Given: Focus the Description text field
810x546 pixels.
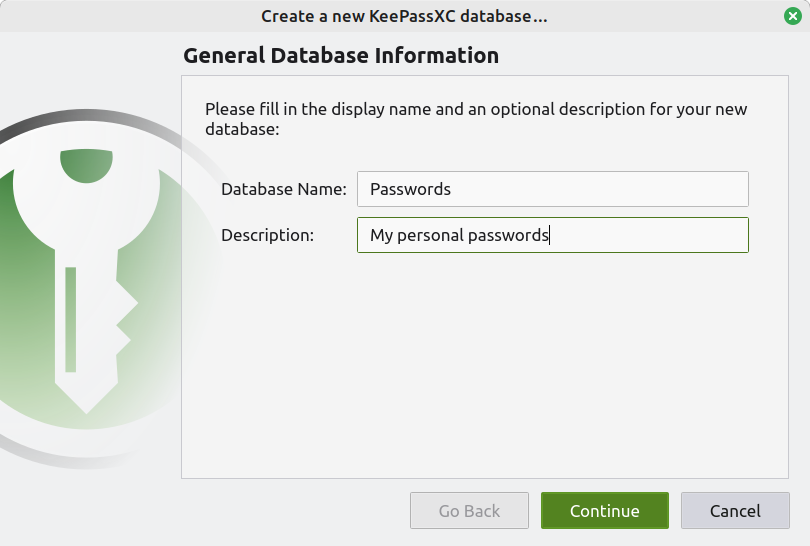Looking at the screenshot, I should coord(552,235).
